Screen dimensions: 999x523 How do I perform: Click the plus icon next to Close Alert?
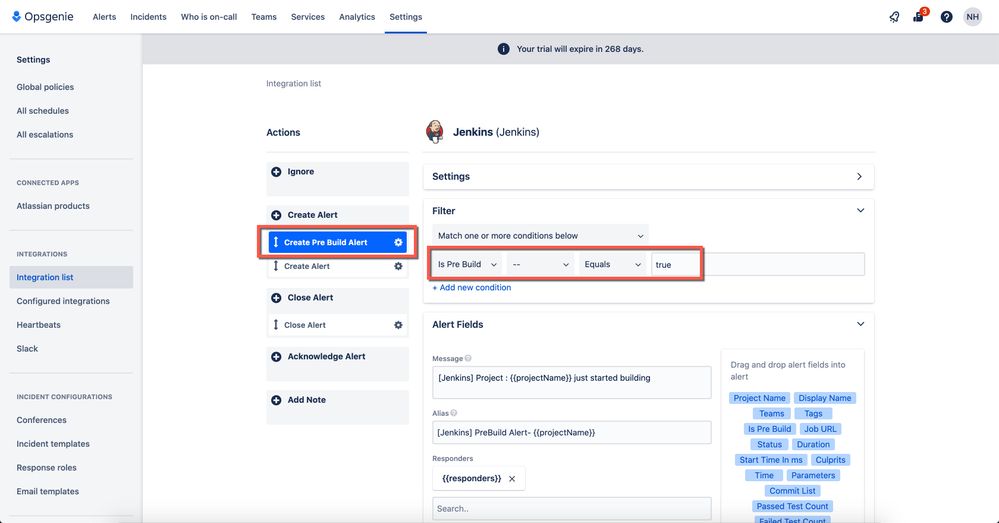[276, 297]
